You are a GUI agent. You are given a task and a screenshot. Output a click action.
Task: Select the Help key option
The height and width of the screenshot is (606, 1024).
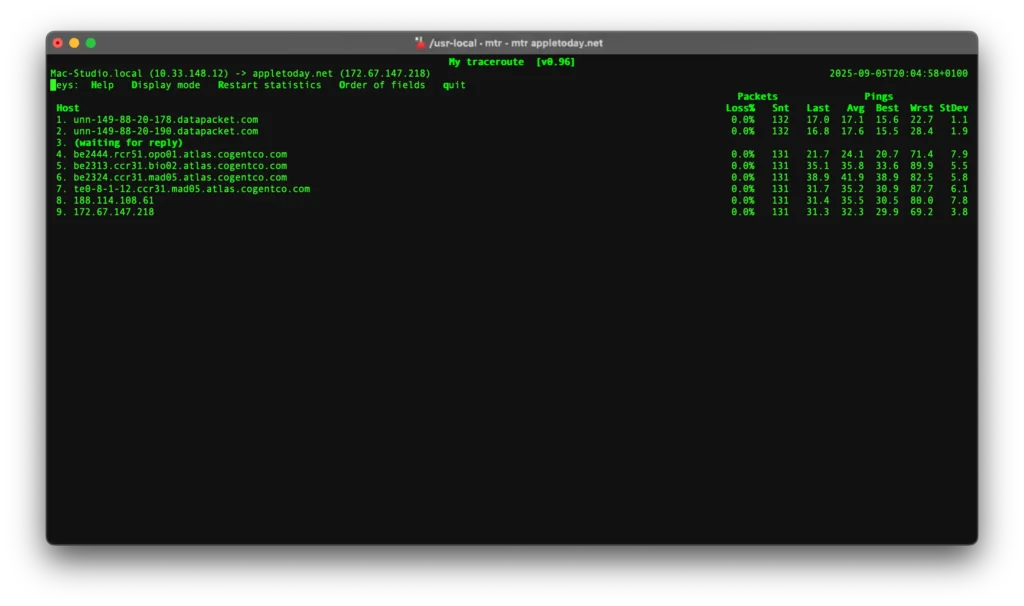point(102,85)
